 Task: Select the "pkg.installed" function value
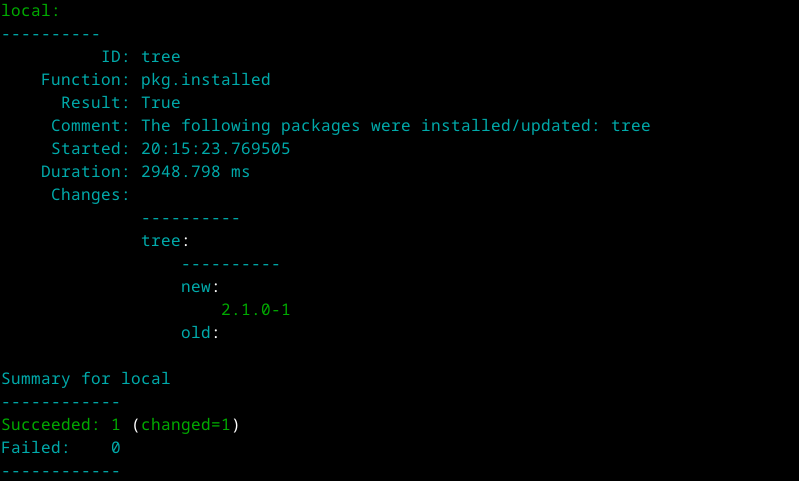tap(205, 80)
